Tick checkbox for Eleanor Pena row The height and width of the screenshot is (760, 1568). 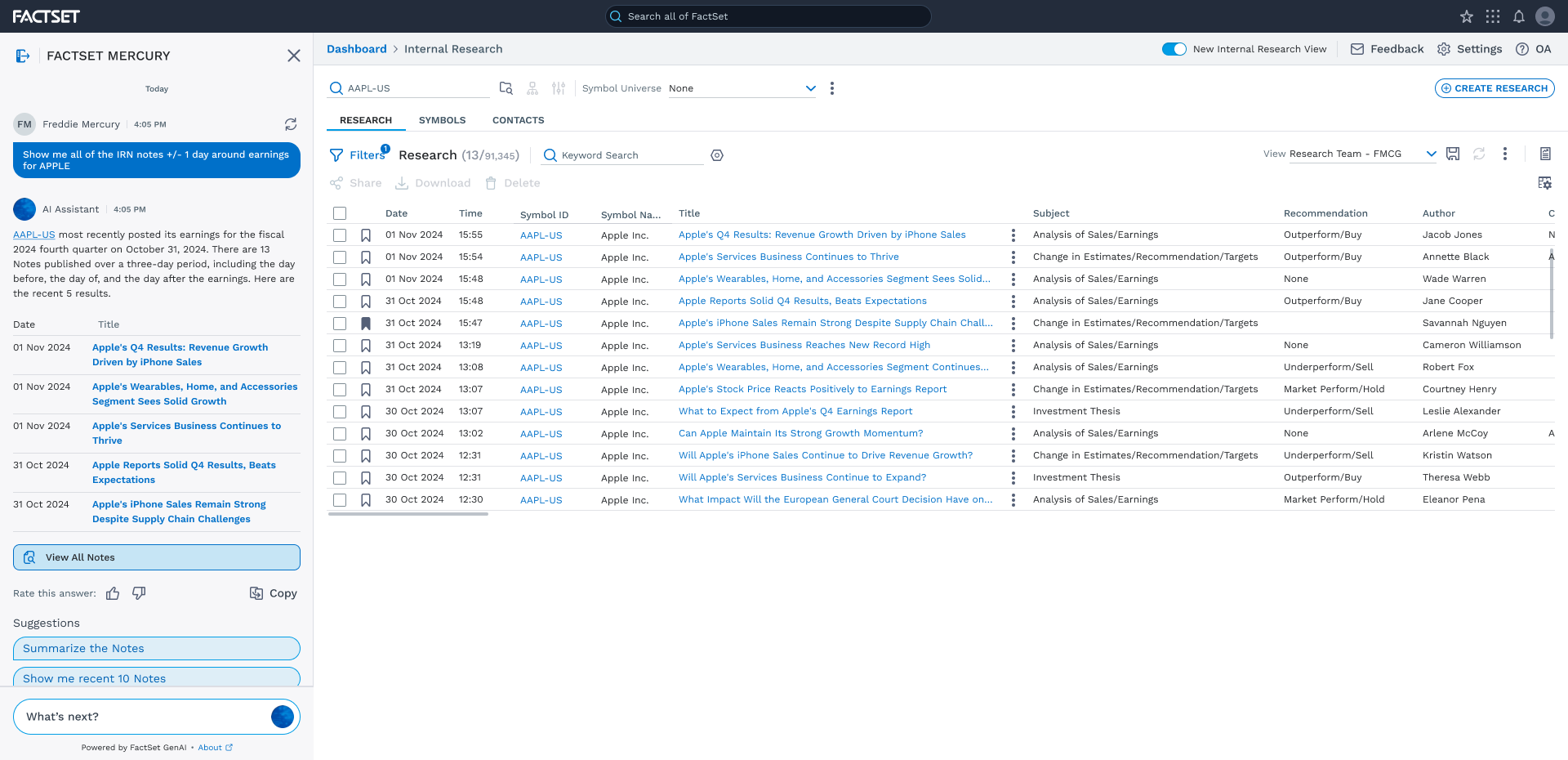pyautogui.click(x=340, y=500)
